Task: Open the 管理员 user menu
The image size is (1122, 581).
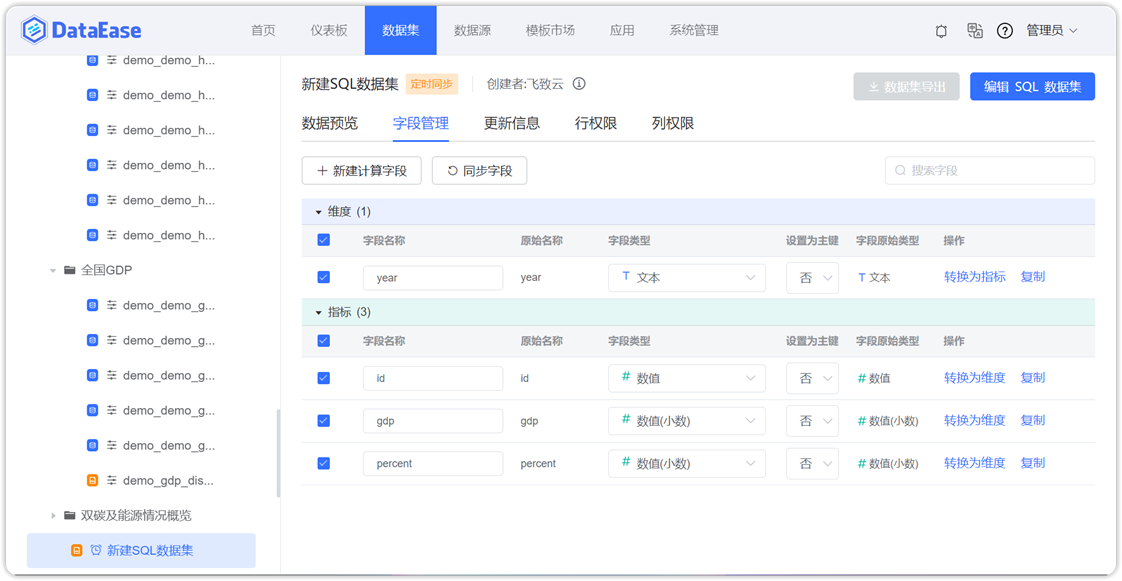Action: tap(1052, 31)
